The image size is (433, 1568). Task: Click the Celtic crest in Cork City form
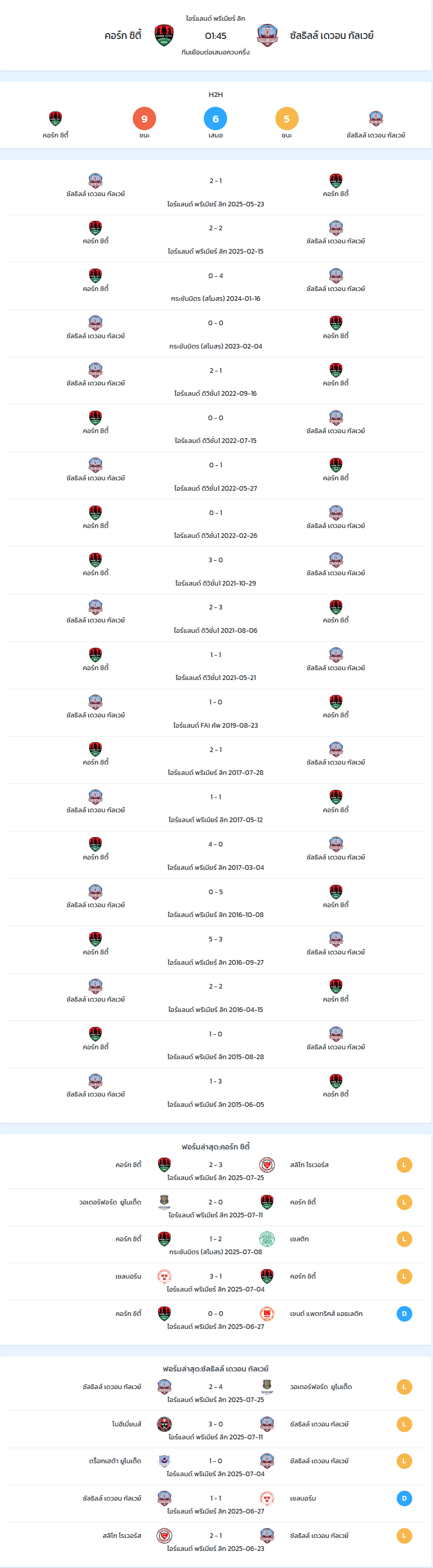(x=267, y=1239)
